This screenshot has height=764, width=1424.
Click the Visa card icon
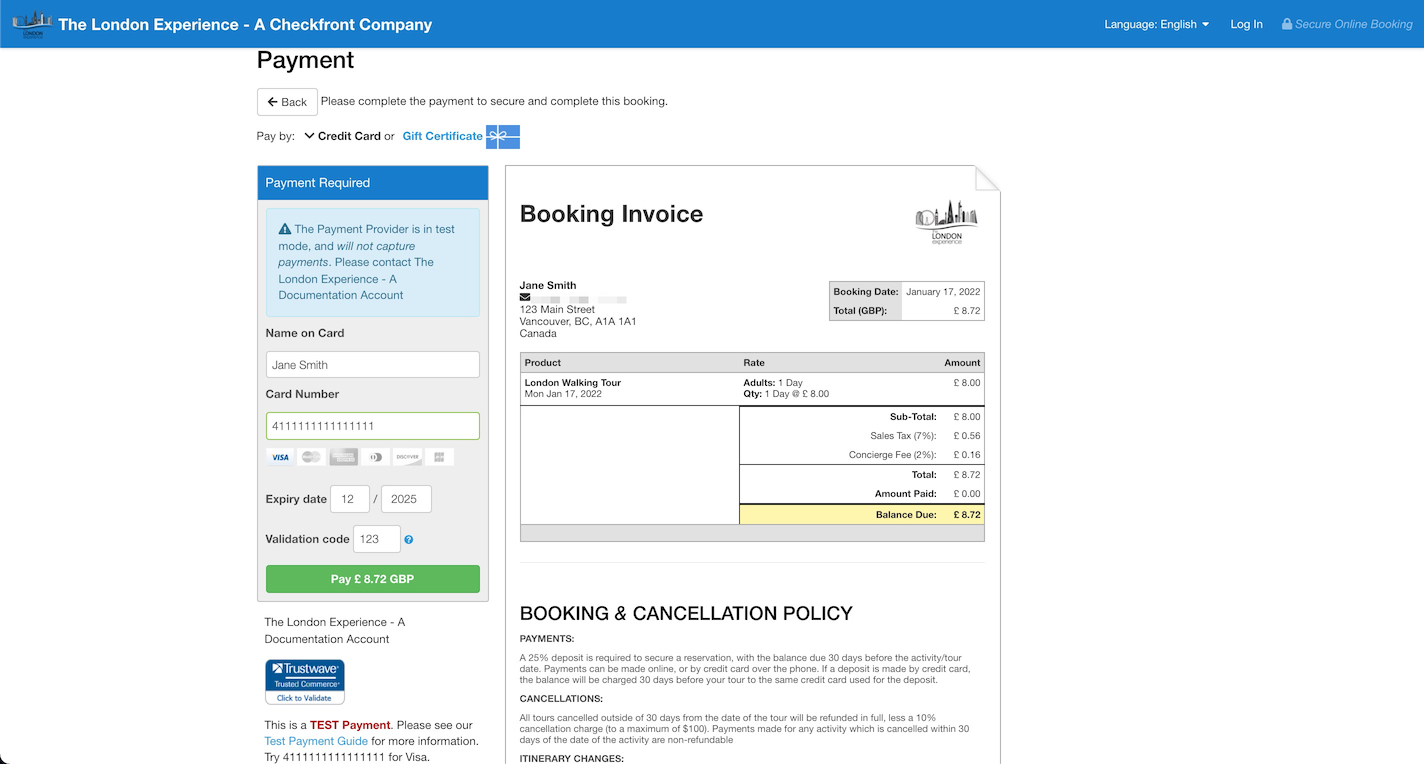(281, 457)
